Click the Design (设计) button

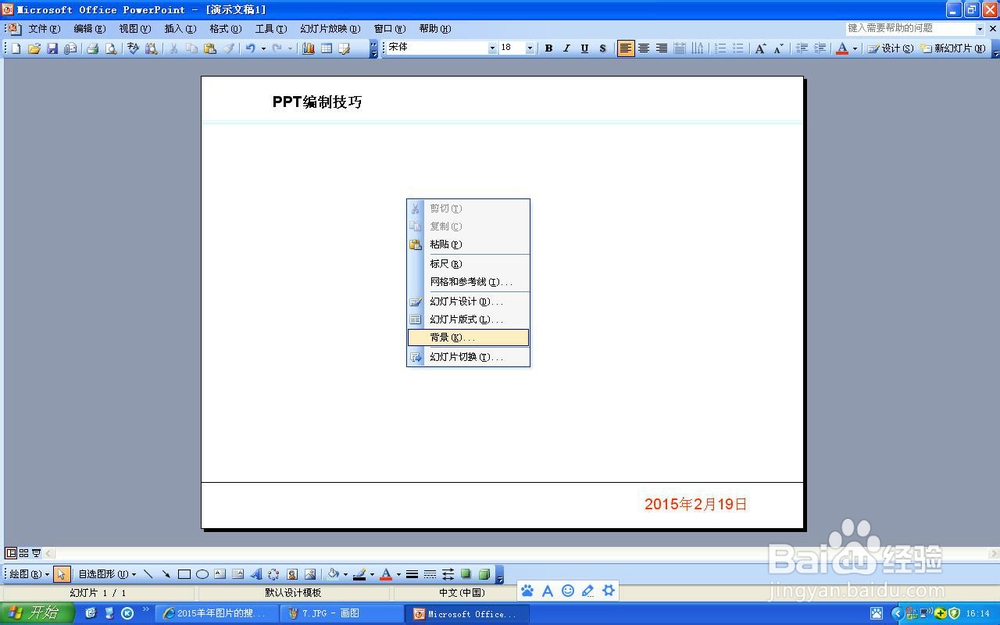coord(890,48)
